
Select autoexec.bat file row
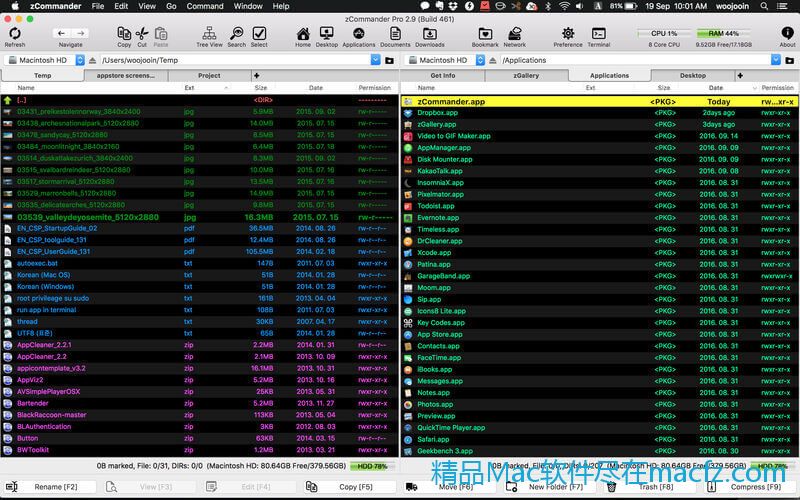click(x=199, y=263)
